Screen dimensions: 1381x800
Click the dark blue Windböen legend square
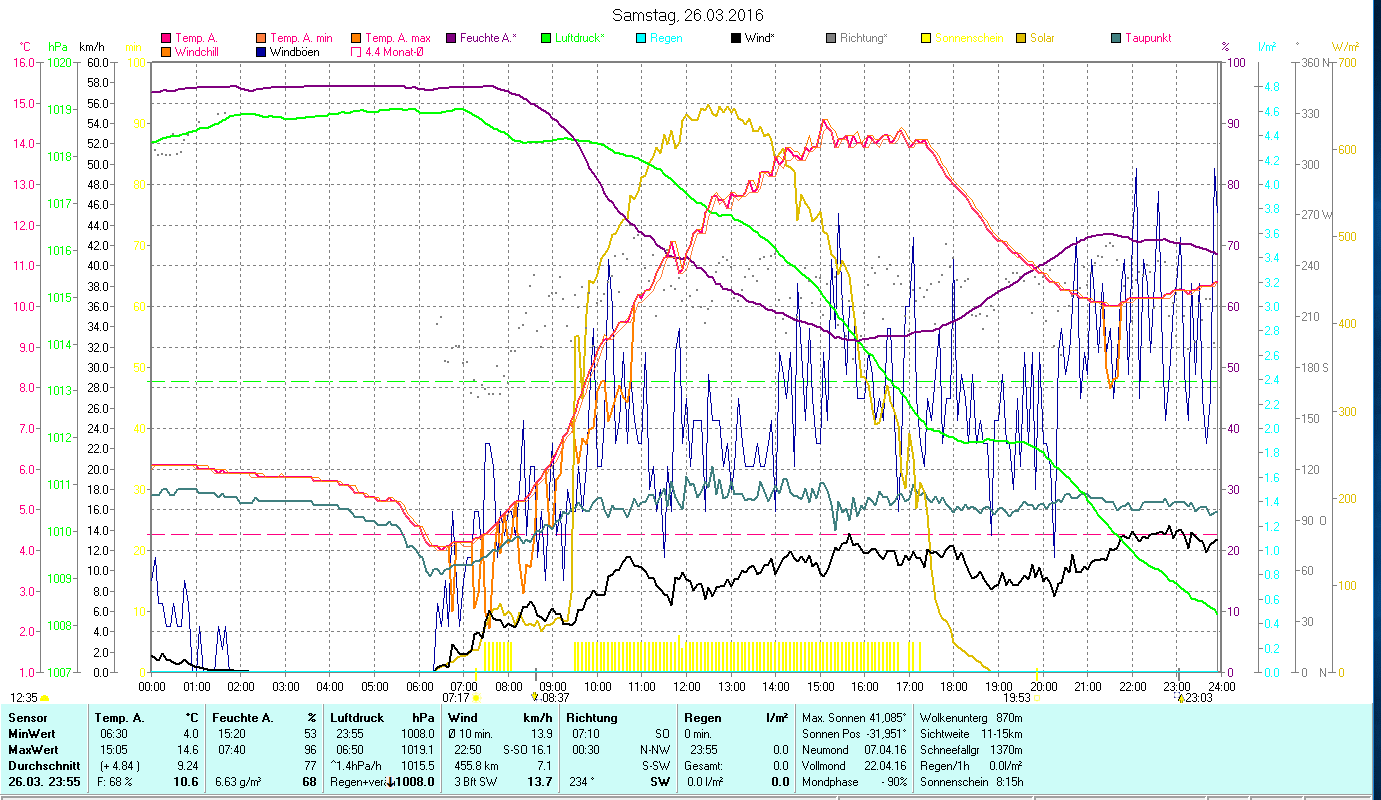261,52
